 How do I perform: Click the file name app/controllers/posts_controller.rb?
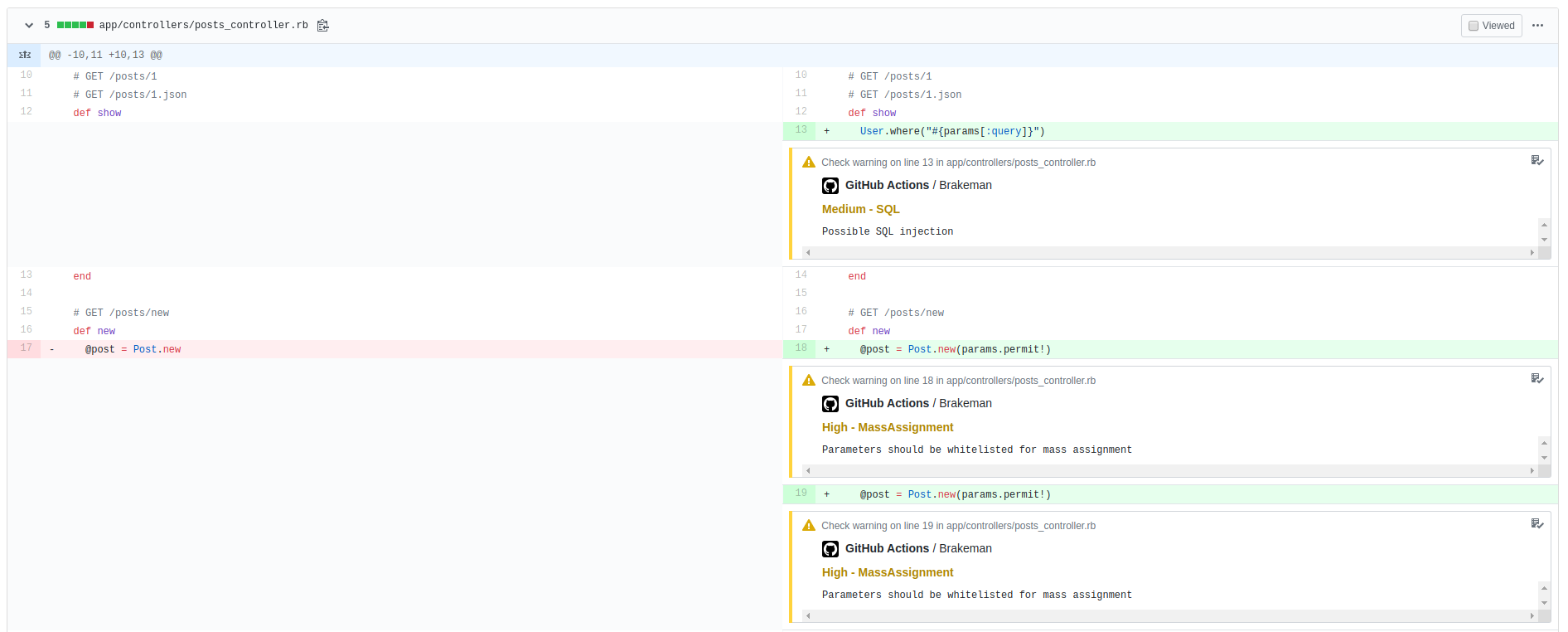(x=204, y=26)
